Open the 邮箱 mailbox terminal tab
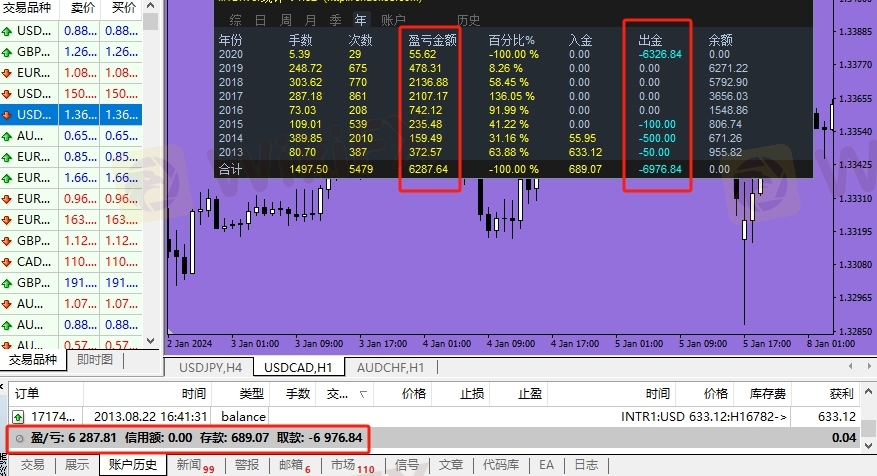 295,465
